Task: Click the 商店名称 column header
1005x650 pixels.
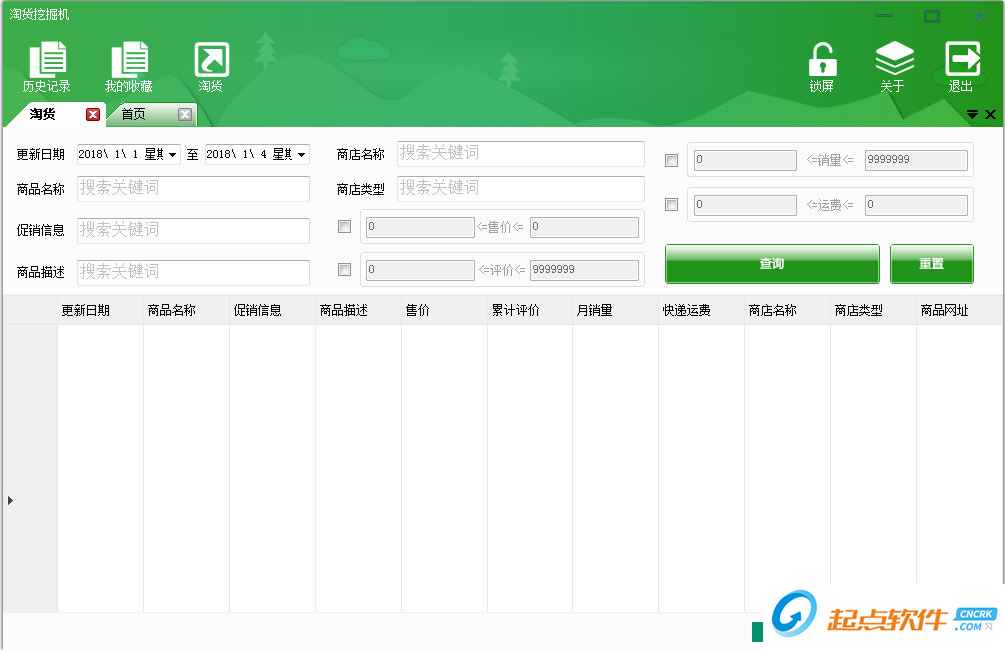Action: (787, 310)
